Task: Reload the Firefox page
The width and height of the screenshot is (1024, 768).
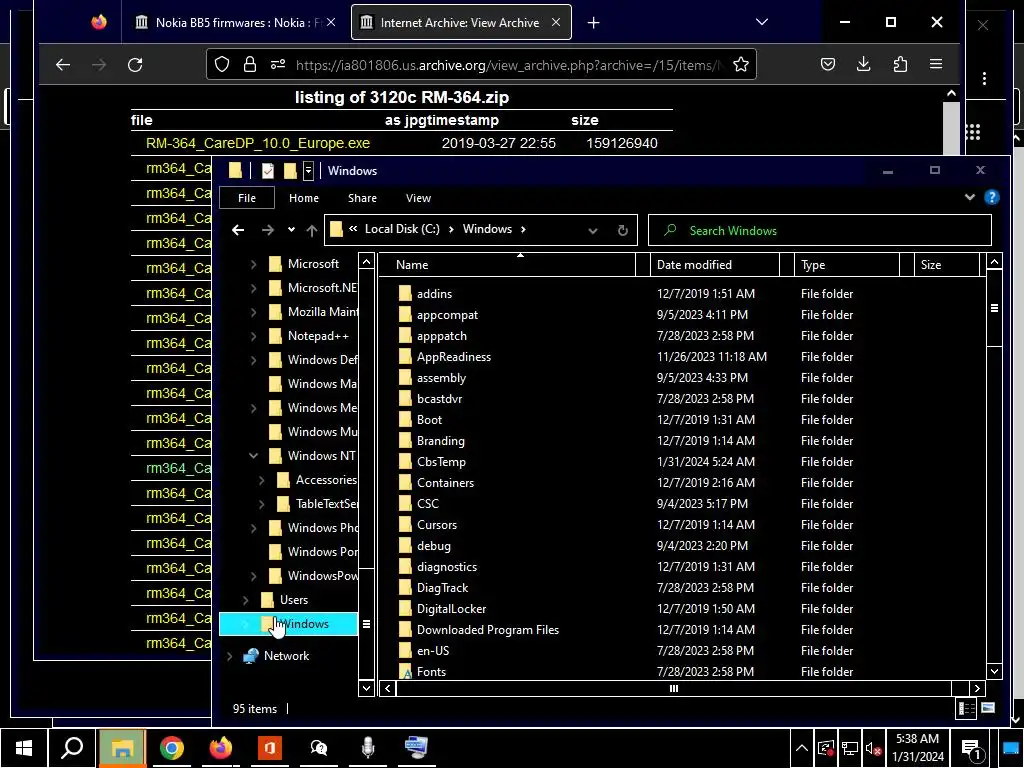Action: [135, 65]
